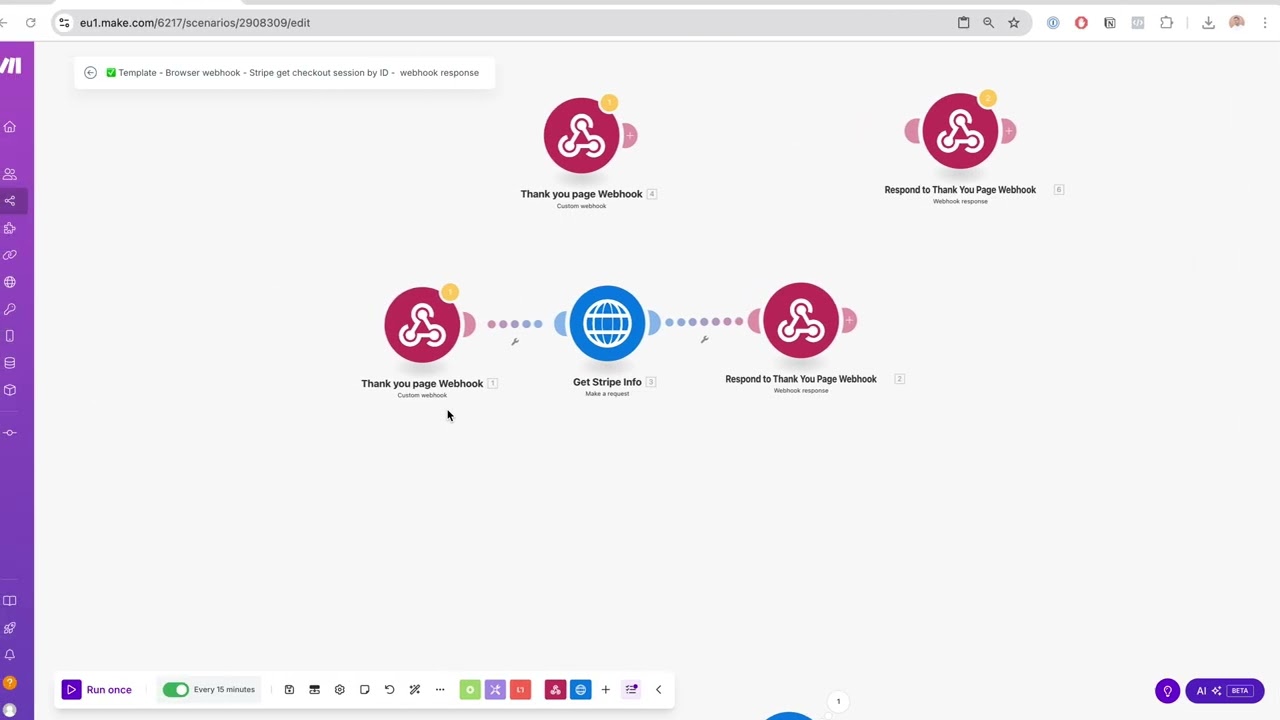Open Data structures cube icon in sidebar
Screen dimensions: 1280x720
(x=10, y=390)
